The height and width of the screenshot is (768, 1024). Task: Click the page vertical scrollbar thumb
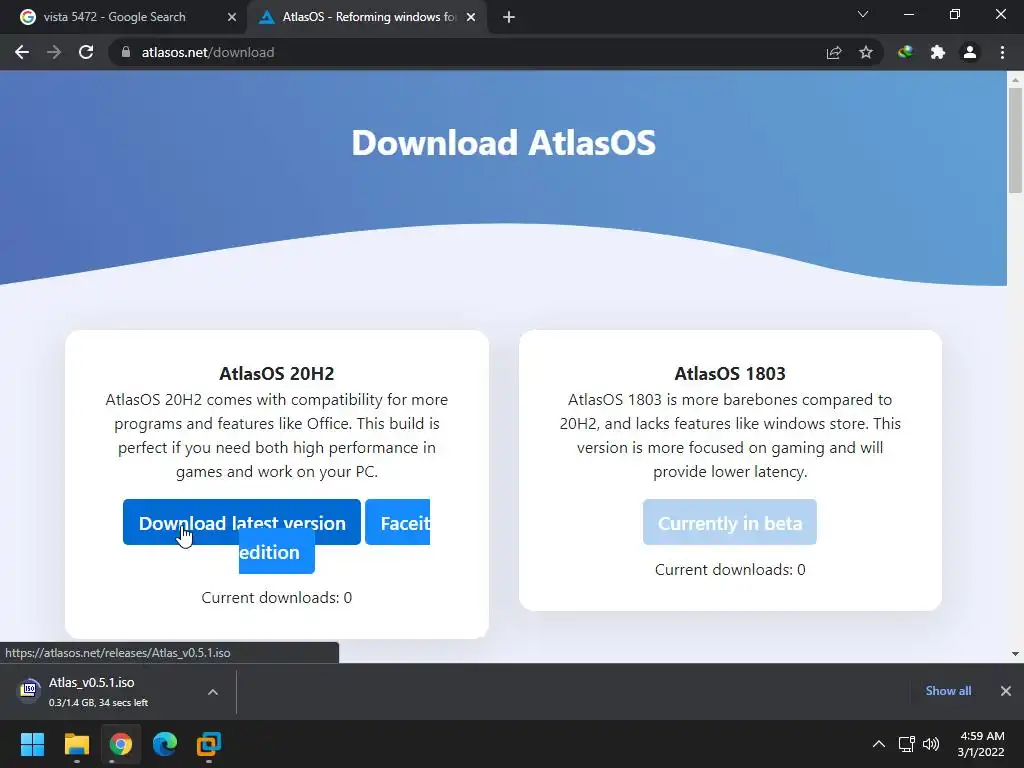(x=1015, y=140)
